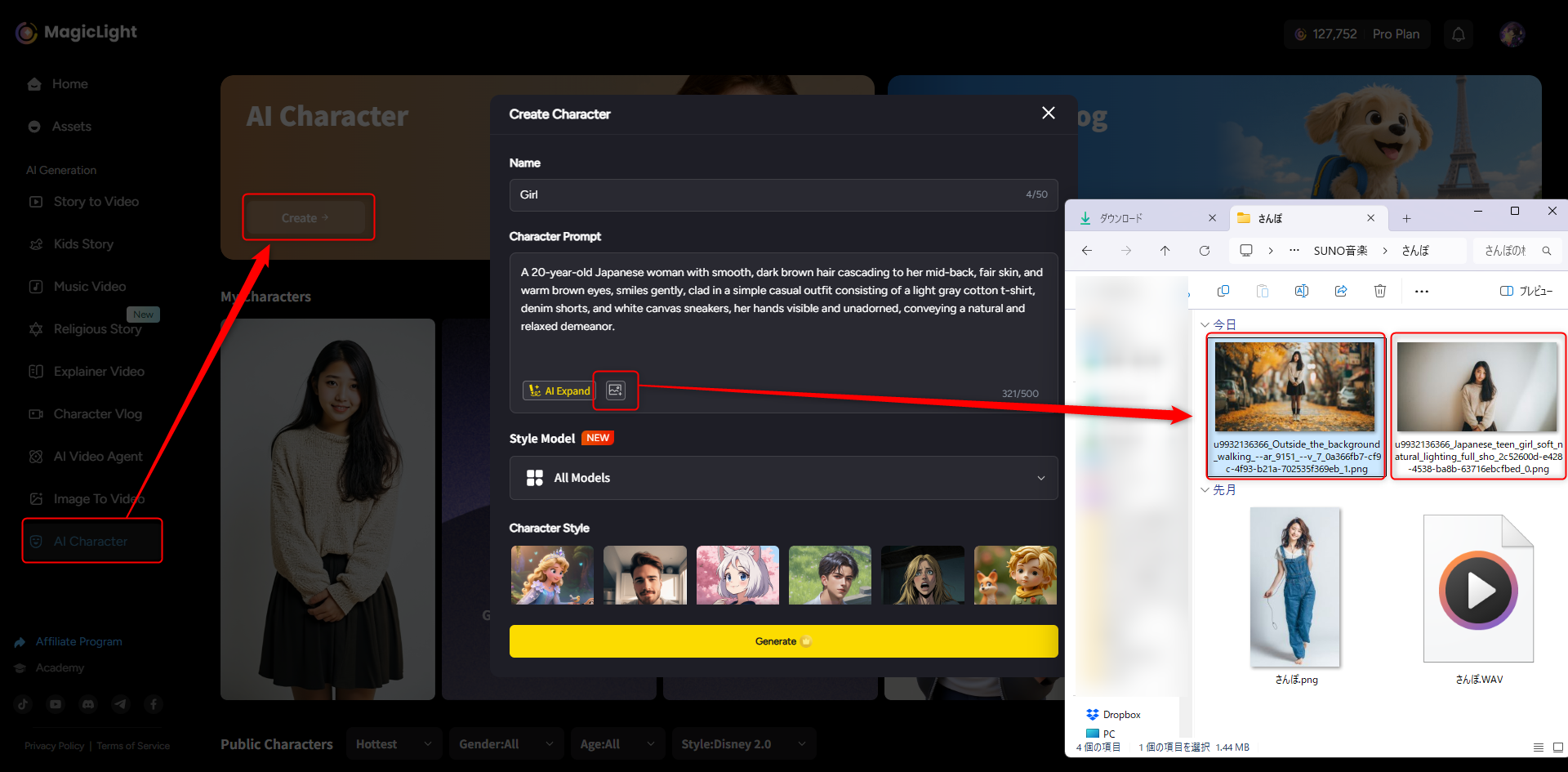Image resolution: width=1568 pixels, height=772 pixels.
Task: Click the notification bell icon
Action: pos(1458,34)
